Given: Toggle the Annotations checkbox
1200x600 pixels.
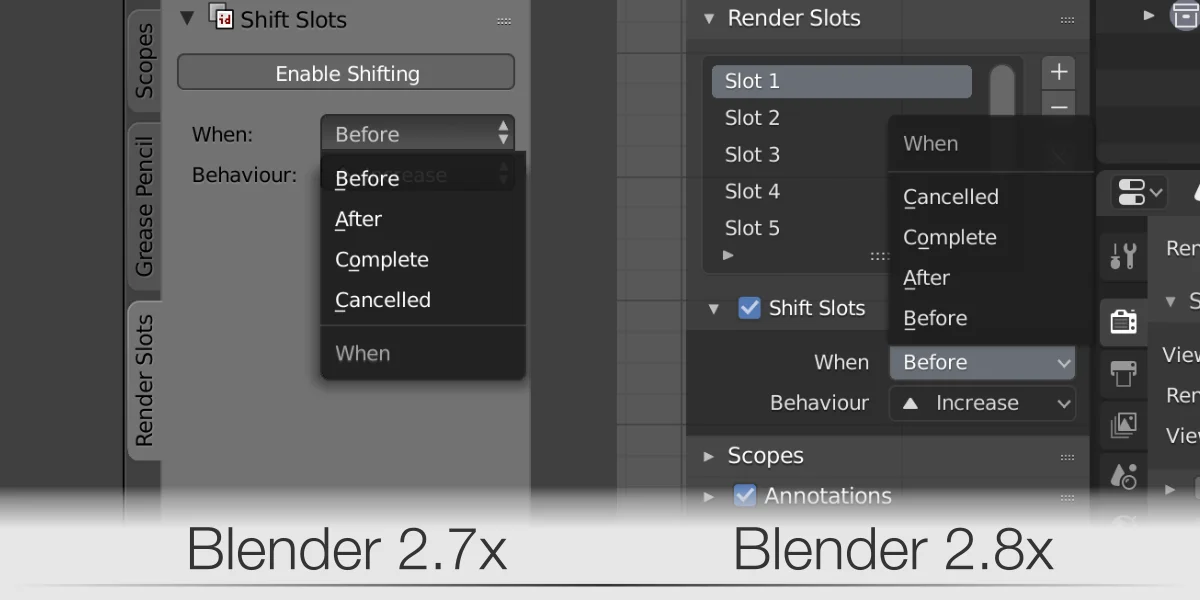Looking at the screenshot, I should point(745,495).
